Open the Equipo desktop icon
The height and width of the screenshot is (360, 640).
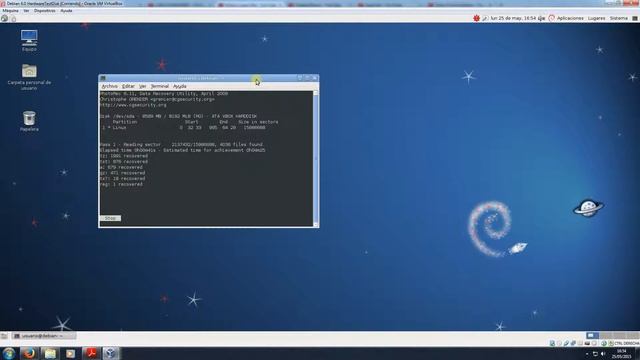pos(29,38)
